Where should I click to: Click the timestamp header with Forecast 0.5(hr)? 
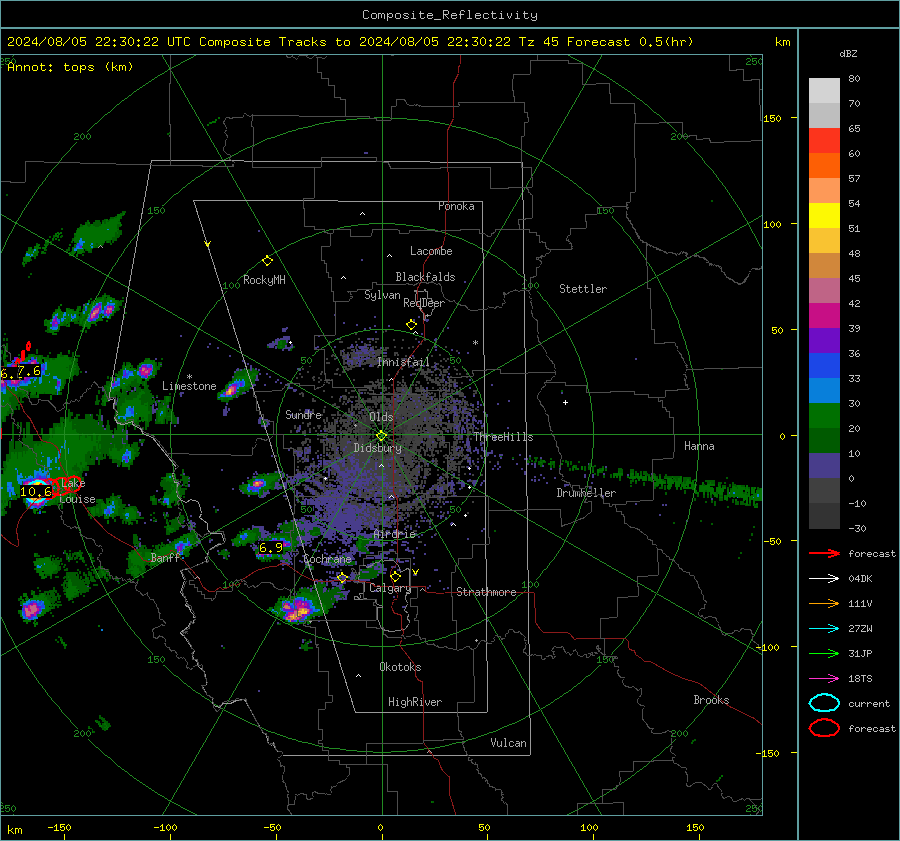350,42
